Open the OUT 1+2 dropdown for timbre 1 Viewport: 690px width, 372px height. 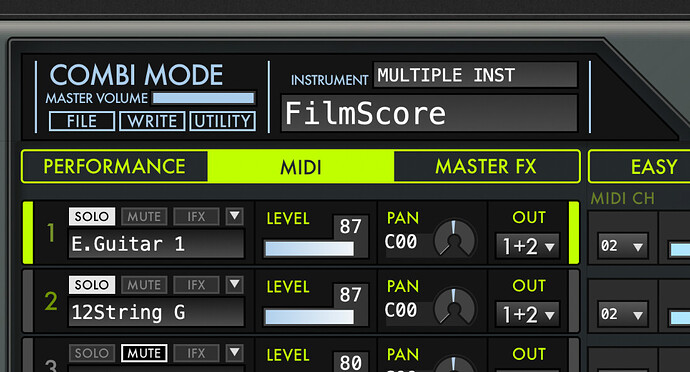point(527,246)
